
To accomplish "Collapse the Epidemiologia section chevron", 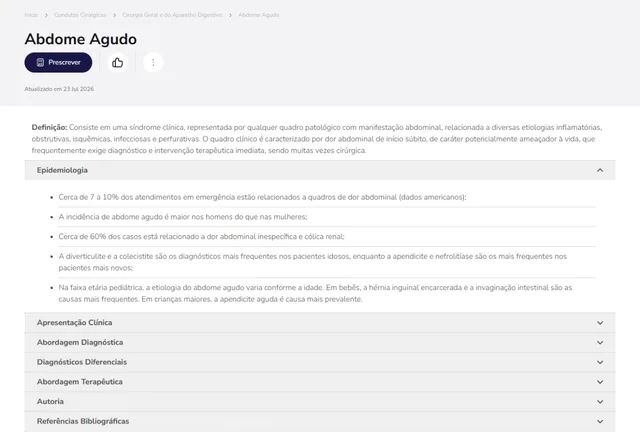I will pyautogui.click(x=600, y=170).
